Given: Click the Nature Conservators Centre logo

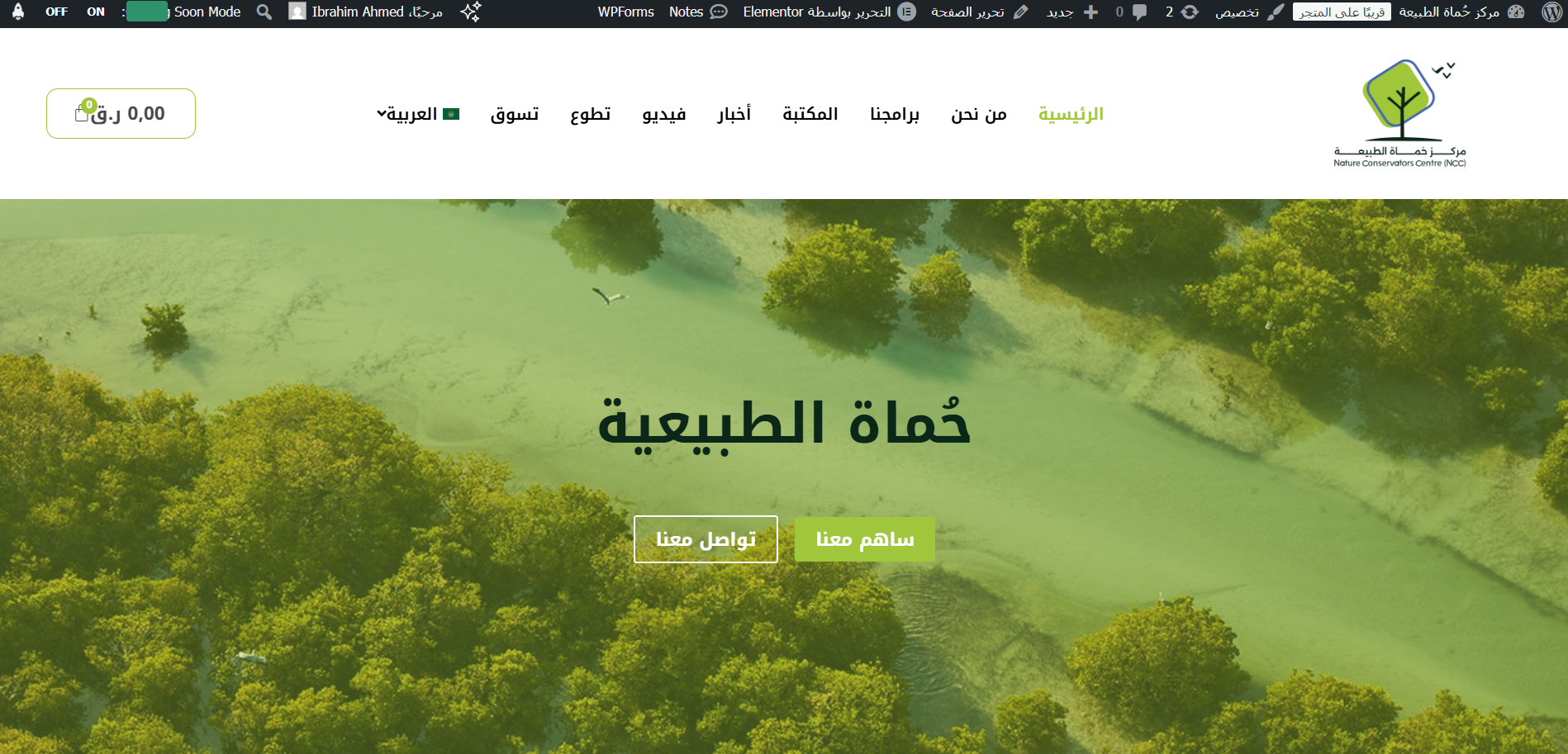Looking at the screenshot, I should (x=1399, y=113).
